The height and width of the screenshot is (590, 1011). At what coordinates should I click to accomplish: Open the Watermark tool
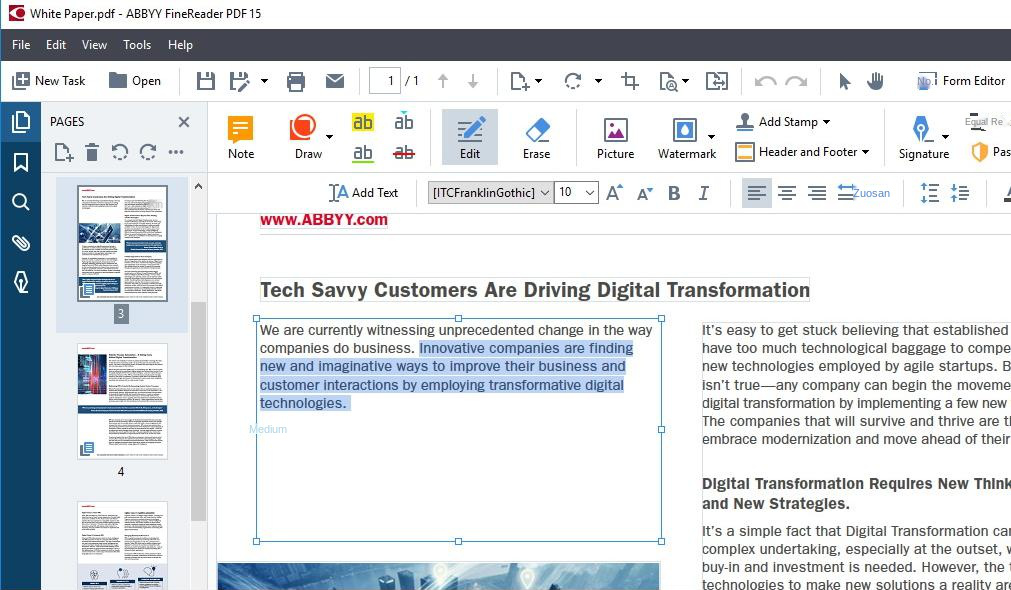pos(686,133)
